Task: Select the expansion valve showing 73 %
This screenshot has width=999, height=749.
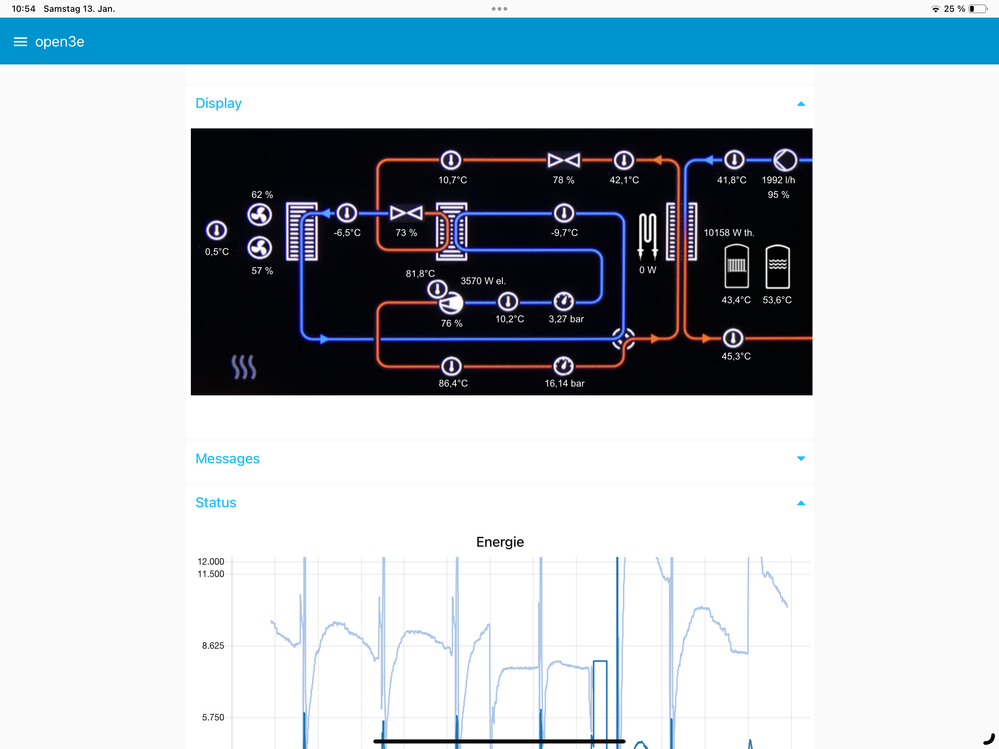Action: (405, 213)
